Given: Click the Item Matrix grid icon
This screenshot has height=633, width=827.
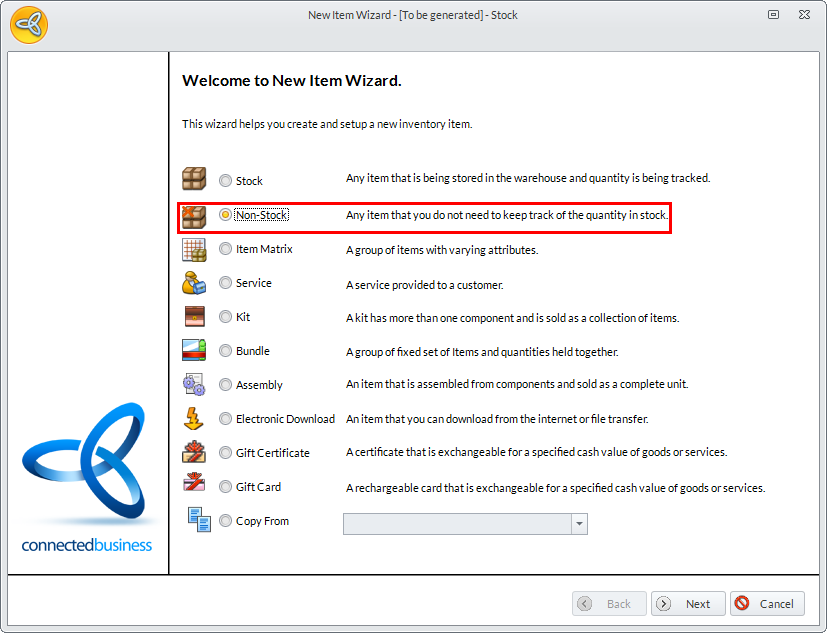Looking at the screenshot, I should tap(194, 250).
